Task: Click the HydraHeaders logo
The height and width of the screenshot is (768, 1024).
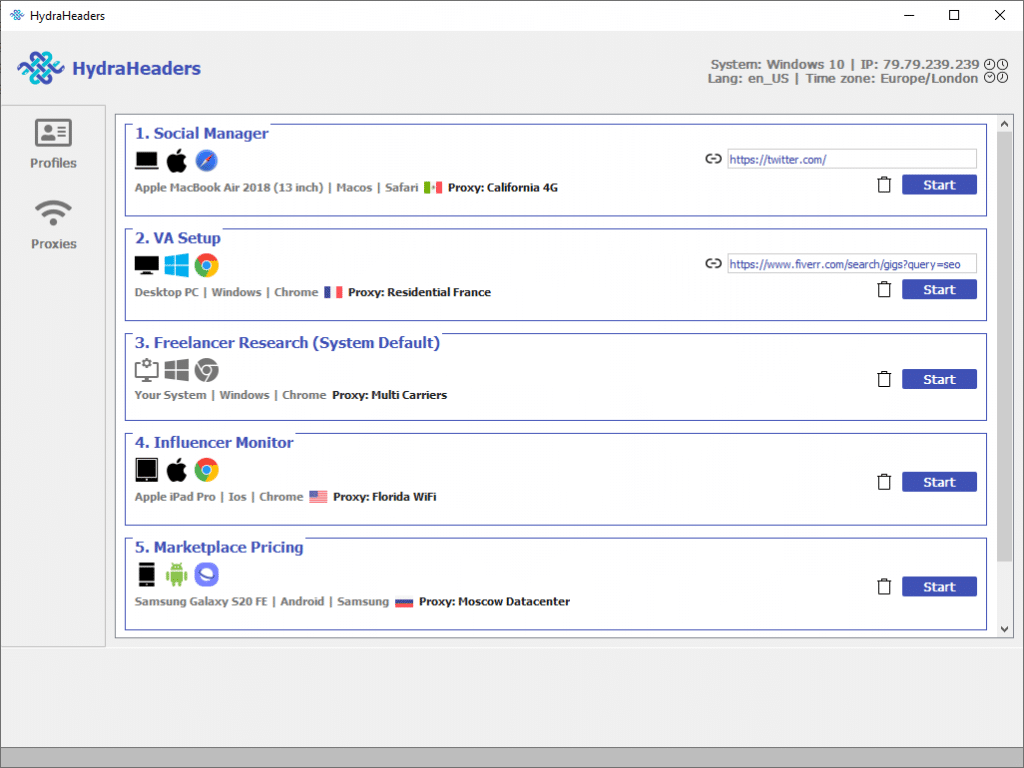Action: [40, 68]
